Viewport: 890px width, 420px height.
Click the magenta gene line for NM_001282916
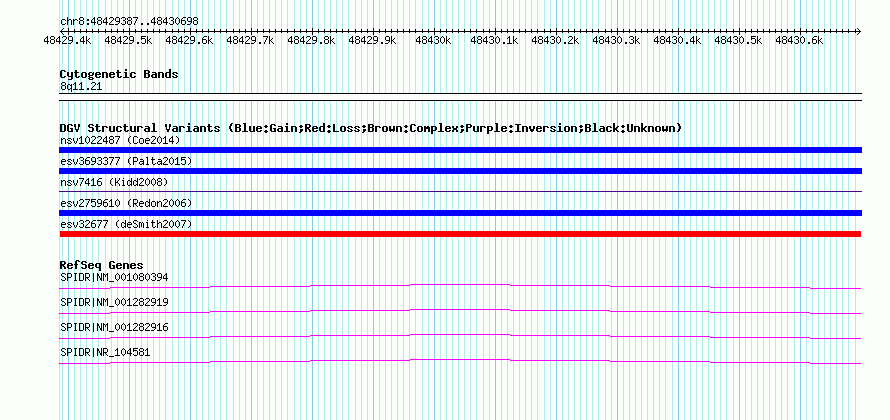click(460, 337)
